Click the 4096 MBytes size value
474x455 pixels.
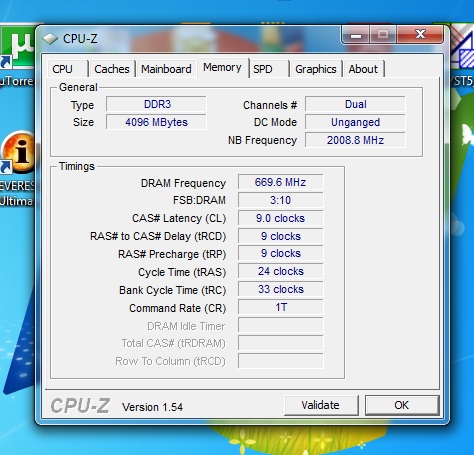[156, 122]
